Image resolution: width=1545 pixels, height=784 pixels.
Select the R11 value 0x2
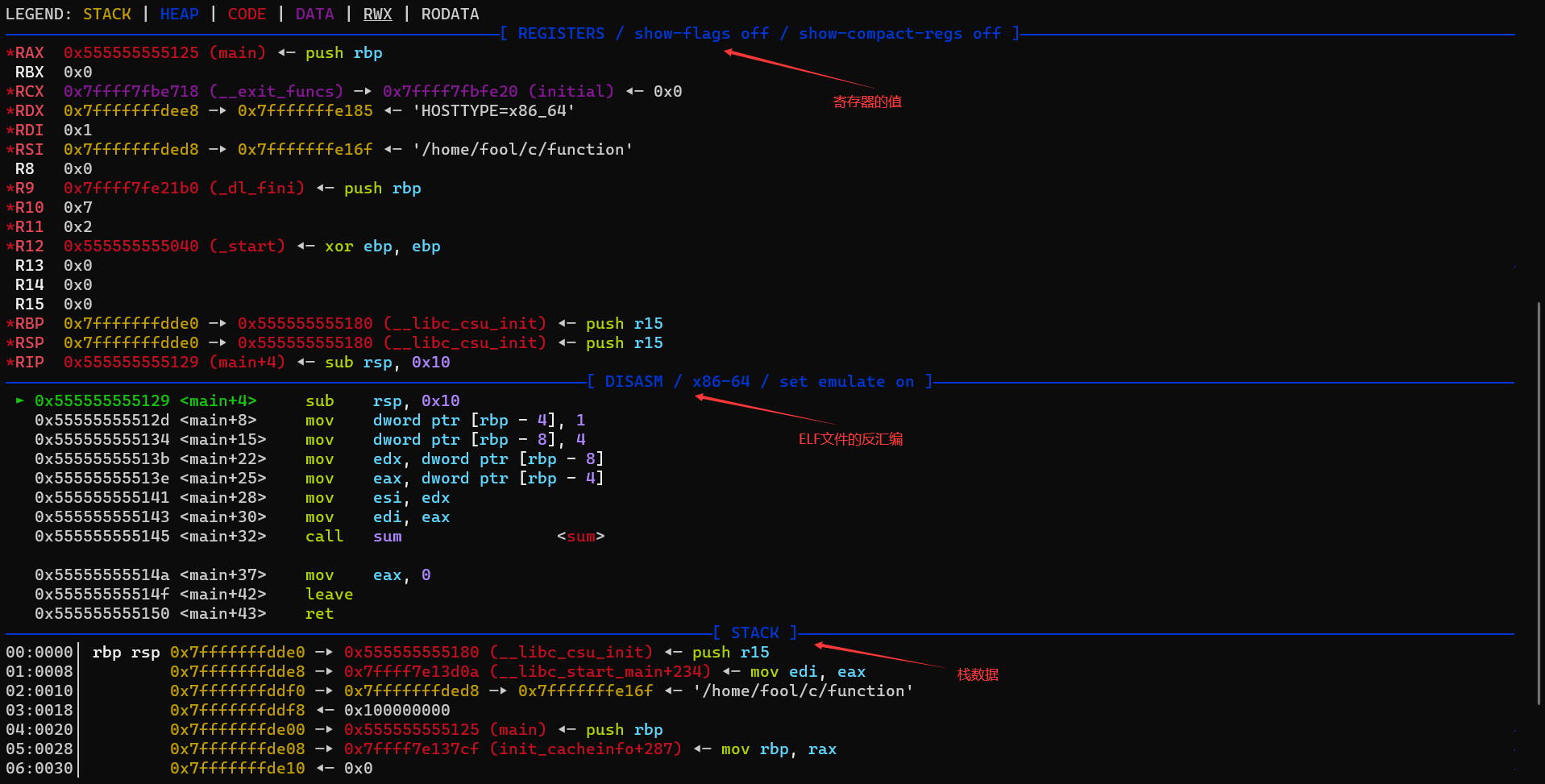(x=77, y=226)
